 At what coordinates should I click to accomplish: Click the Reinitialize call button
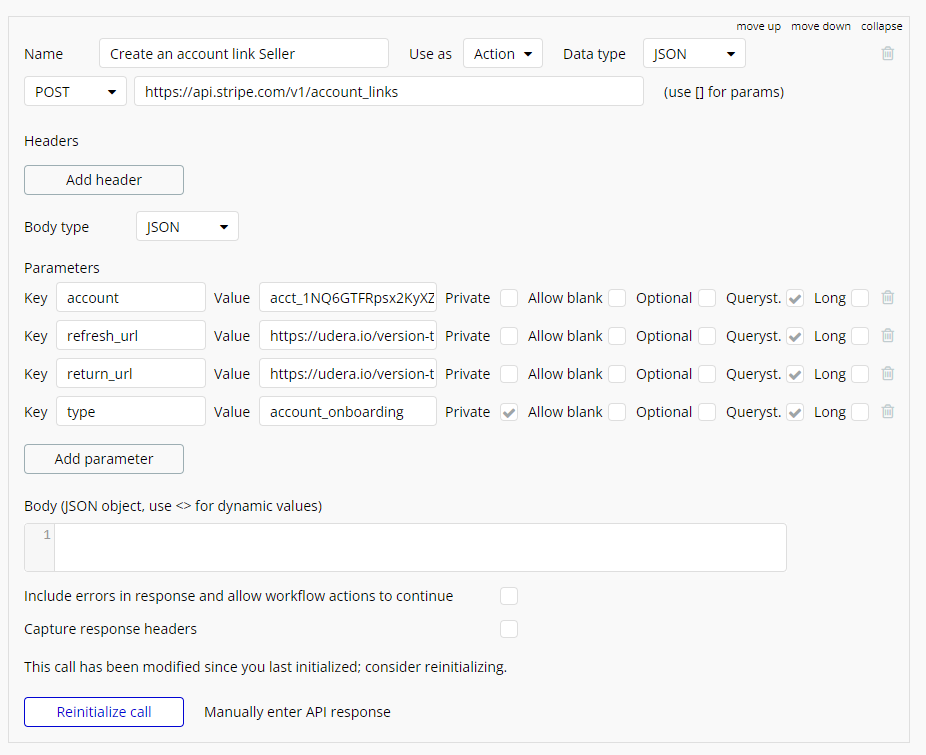(104, 712)
